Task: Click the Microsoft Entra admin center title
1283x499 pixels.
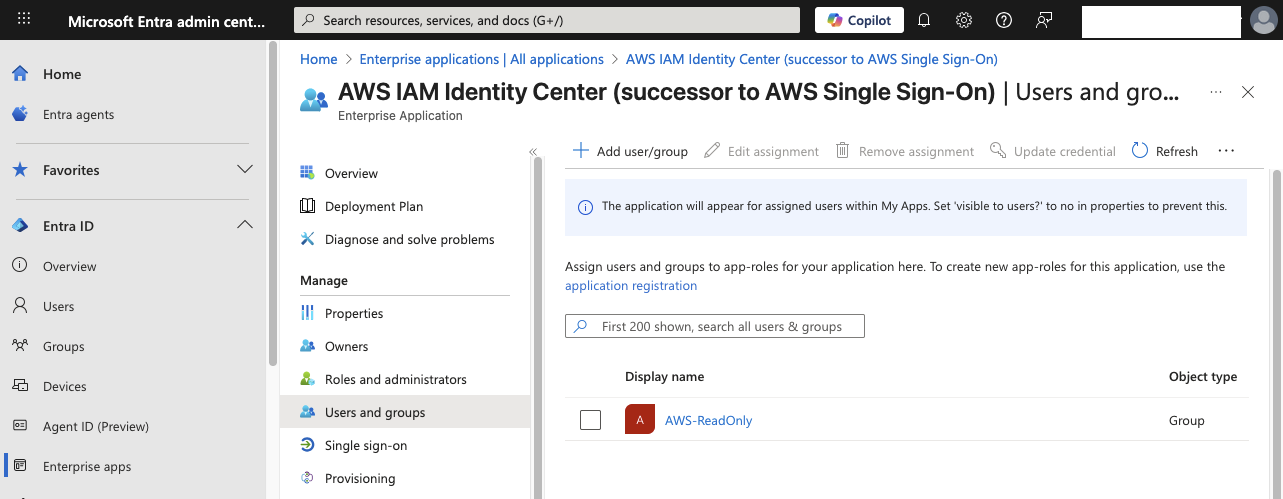Action: pos(167,20)
